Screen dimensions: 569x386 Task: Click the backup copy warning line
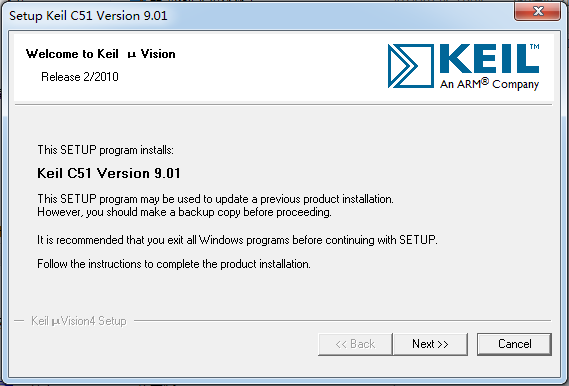(184, 212)
